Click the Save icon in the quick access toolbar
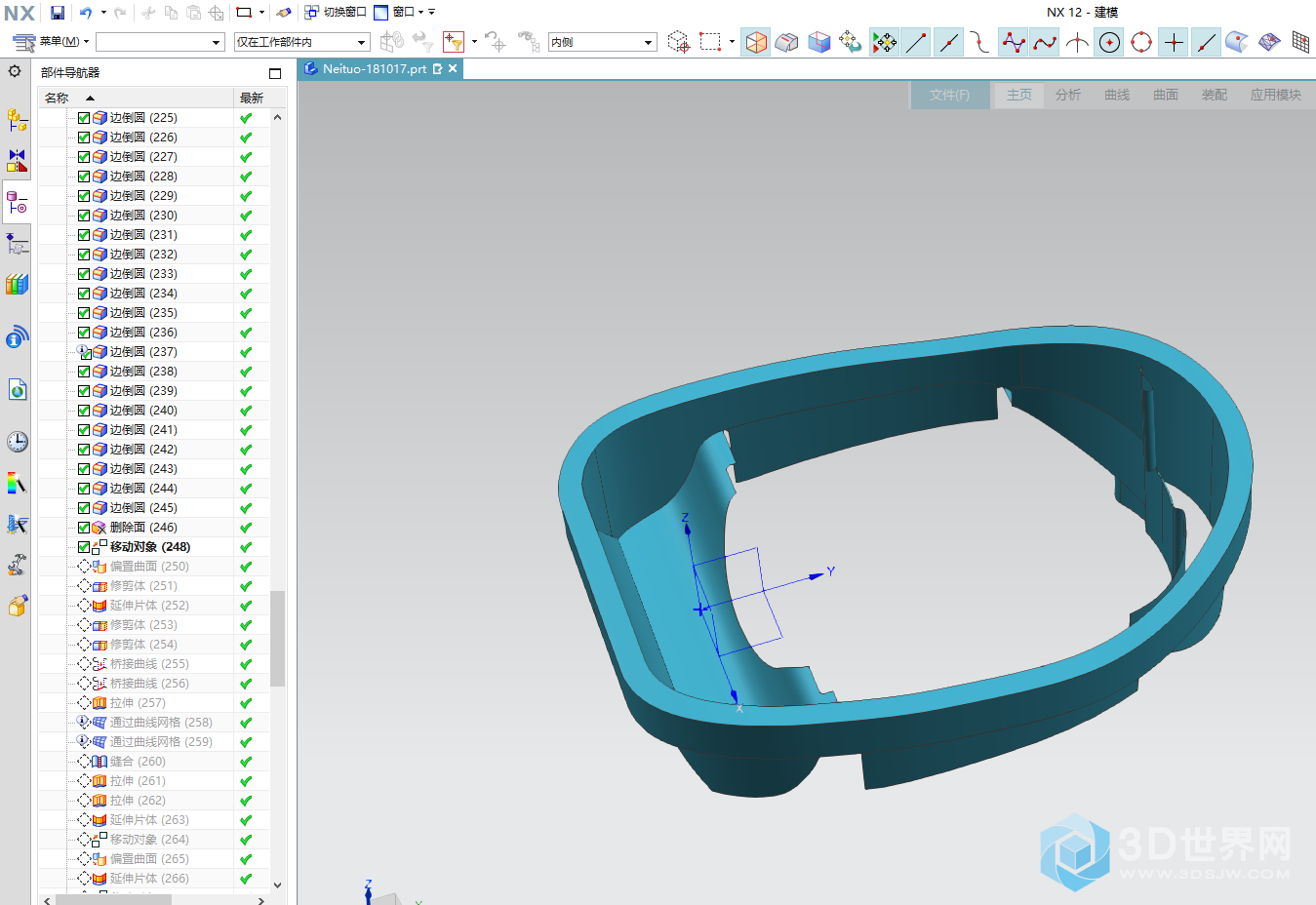 tap(58, 13)
